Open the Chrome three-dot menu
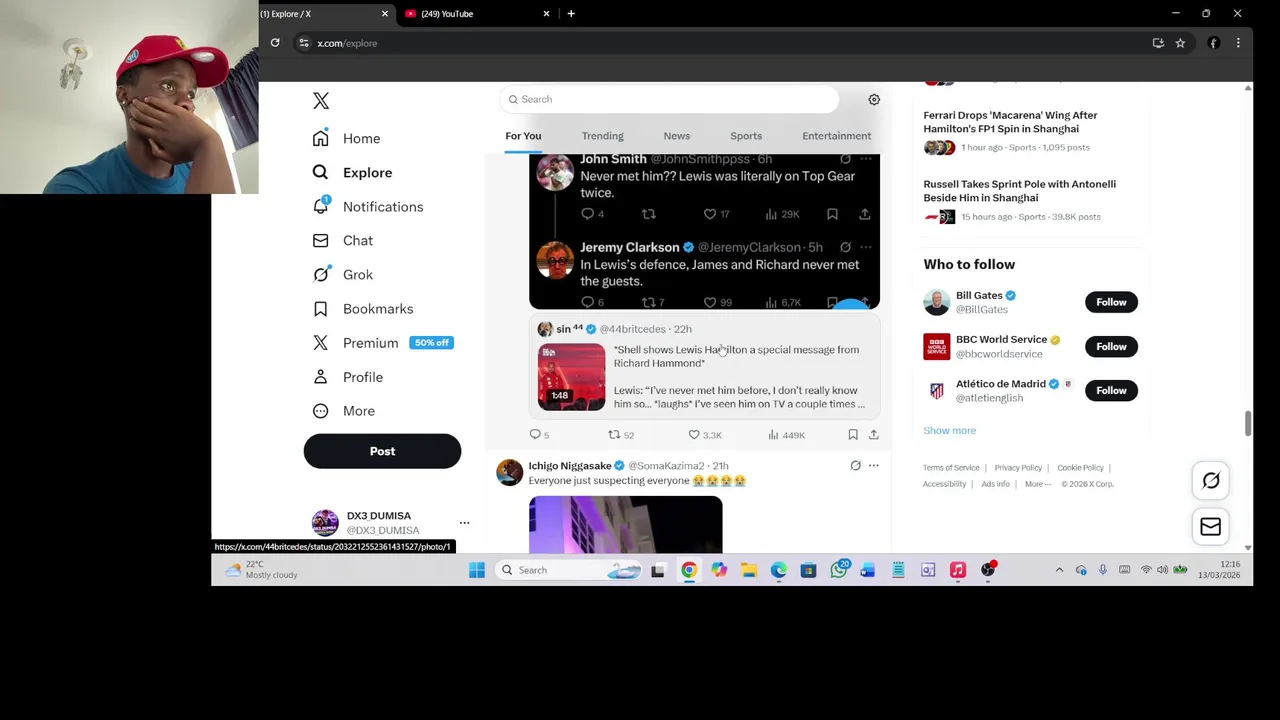Screen dimensions: 1280x720 coord(1238,43)
